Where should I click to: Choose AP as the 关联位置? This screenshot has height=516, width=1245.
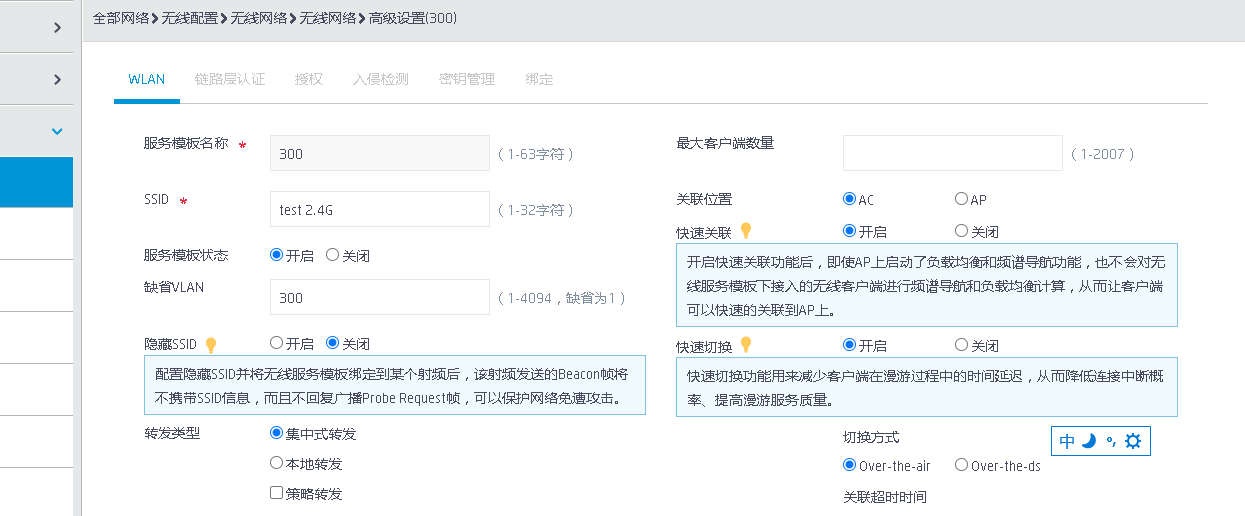[961, 199]
